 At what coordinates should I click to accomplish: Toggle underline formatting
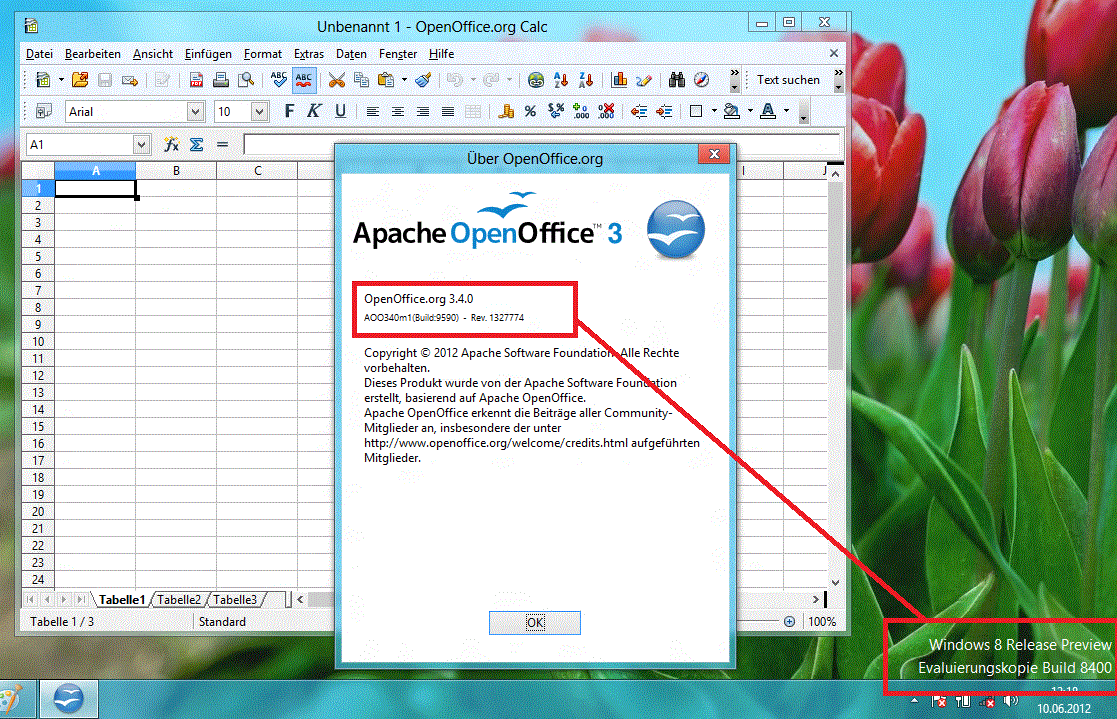coord(341,111)
